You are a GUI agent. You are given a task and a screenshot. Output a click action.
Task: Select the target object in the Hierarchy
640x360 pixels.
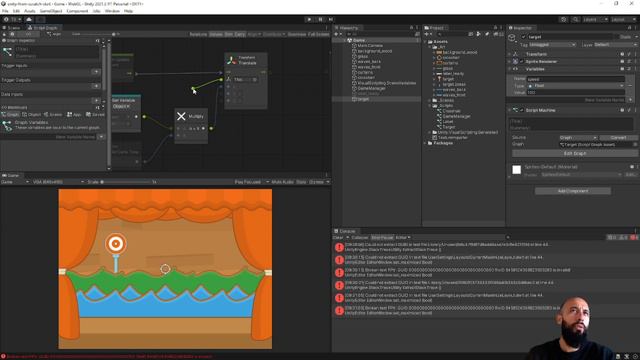tap(363, 99)
